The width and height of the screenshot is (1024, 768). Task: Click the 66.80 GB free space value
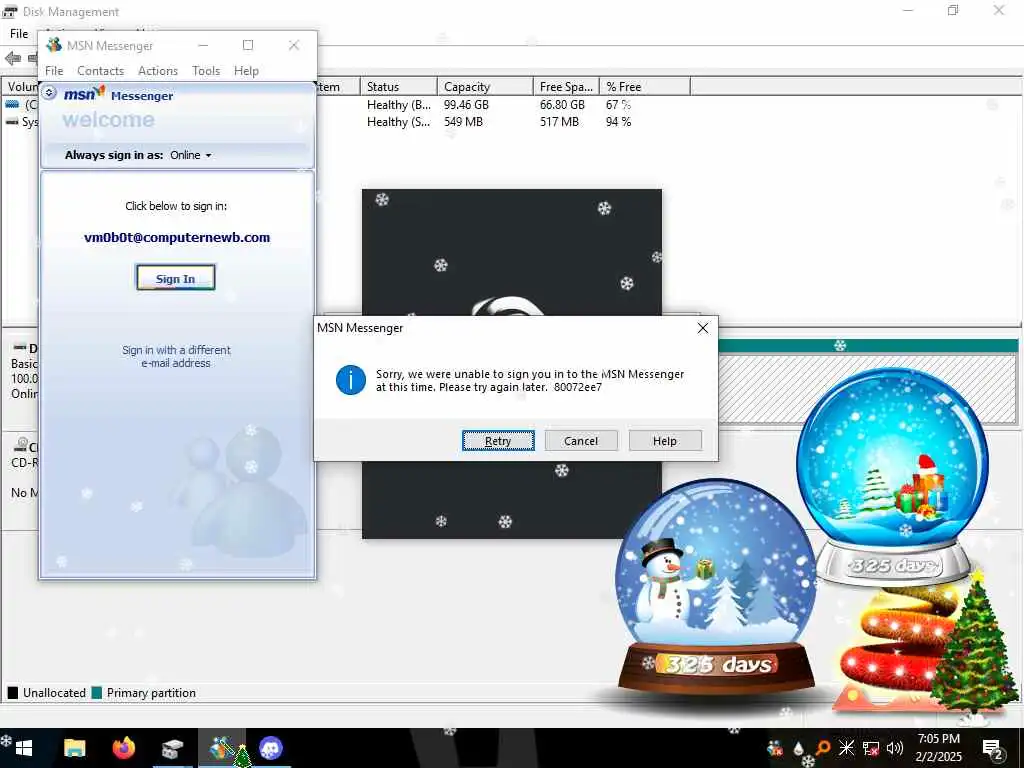(562, 104)
